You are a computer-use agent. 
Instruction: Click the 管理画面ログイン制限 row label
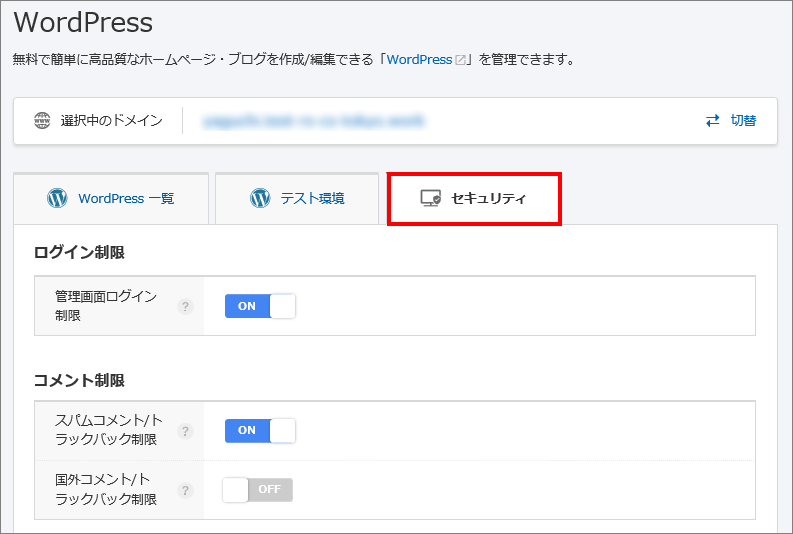tap(106, 305)
